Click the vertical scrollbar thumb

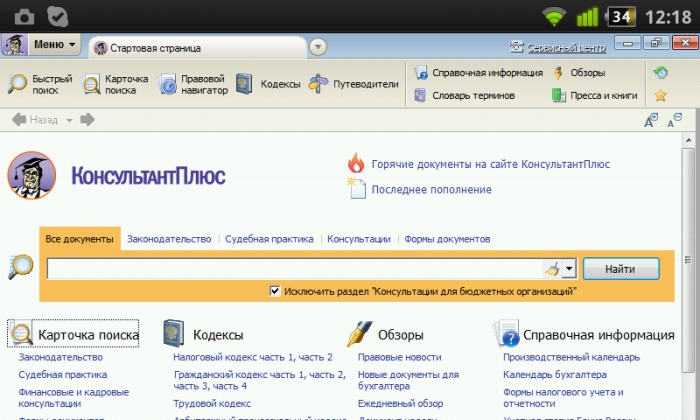pyautogui.click(x=688, y=260)
